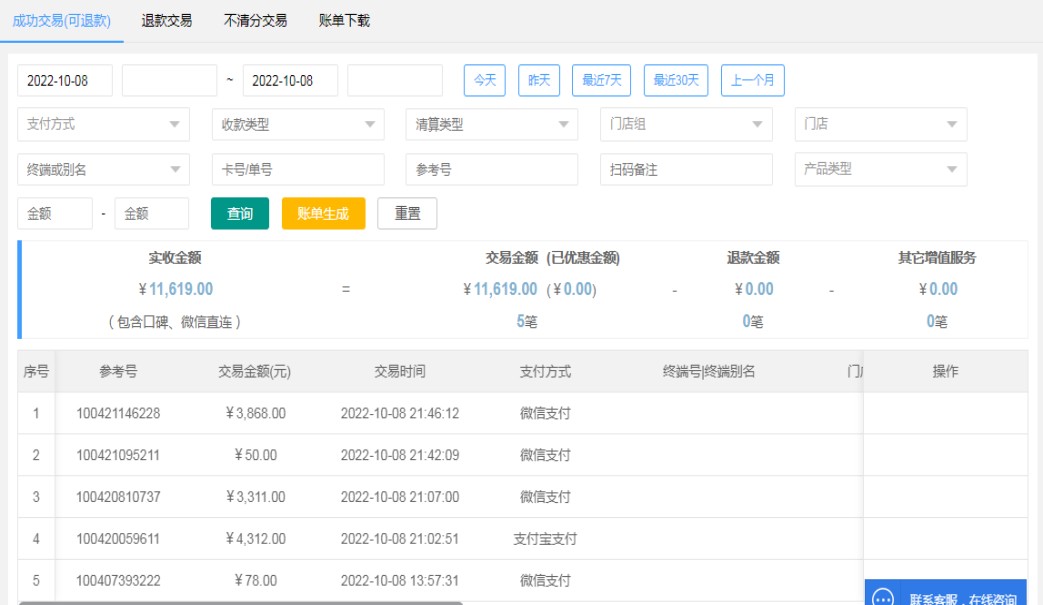Select transaction row with reference 100421146228

(x=118, y=413)
